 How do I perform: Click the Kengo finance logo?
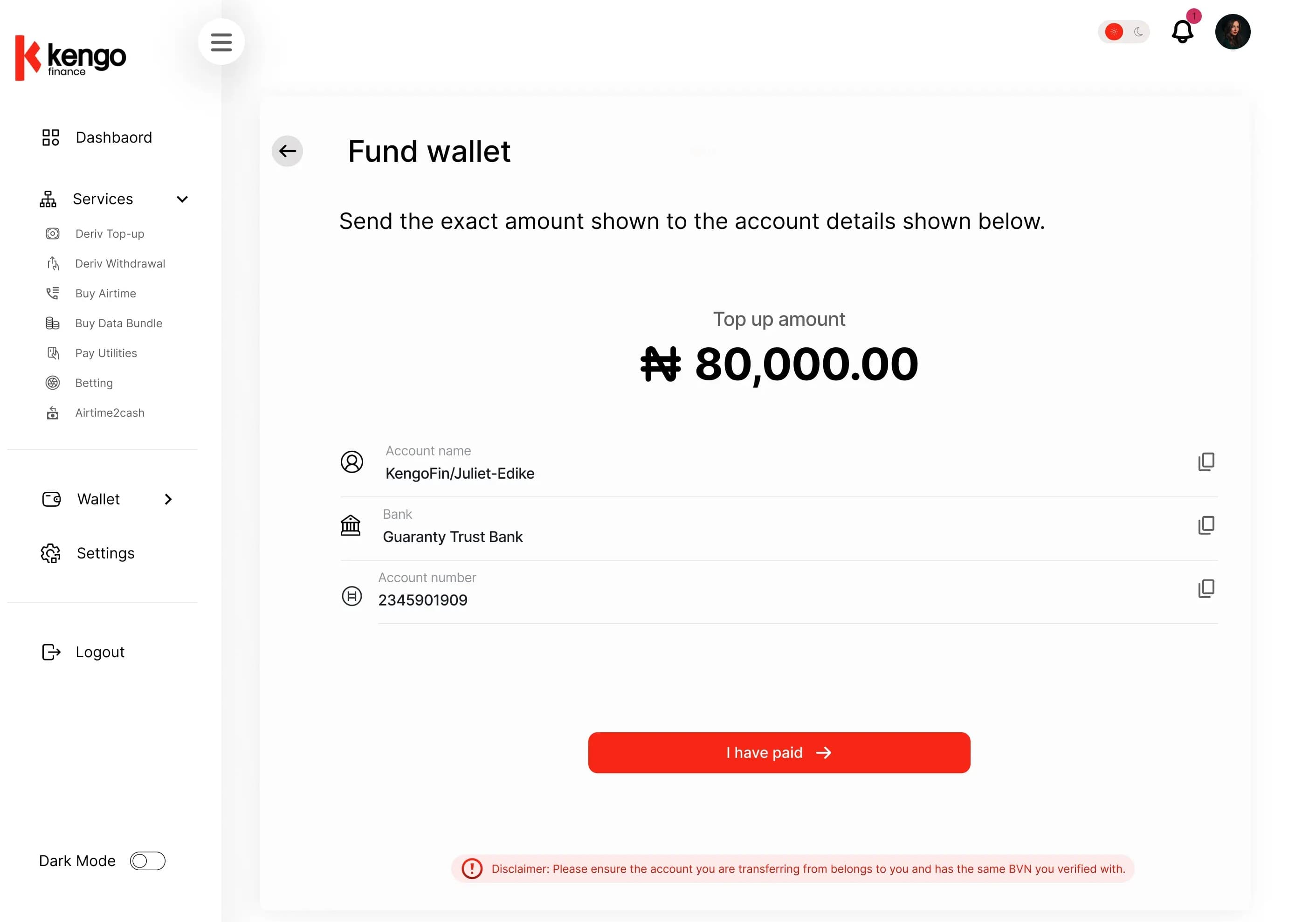[x=70, y=58]
